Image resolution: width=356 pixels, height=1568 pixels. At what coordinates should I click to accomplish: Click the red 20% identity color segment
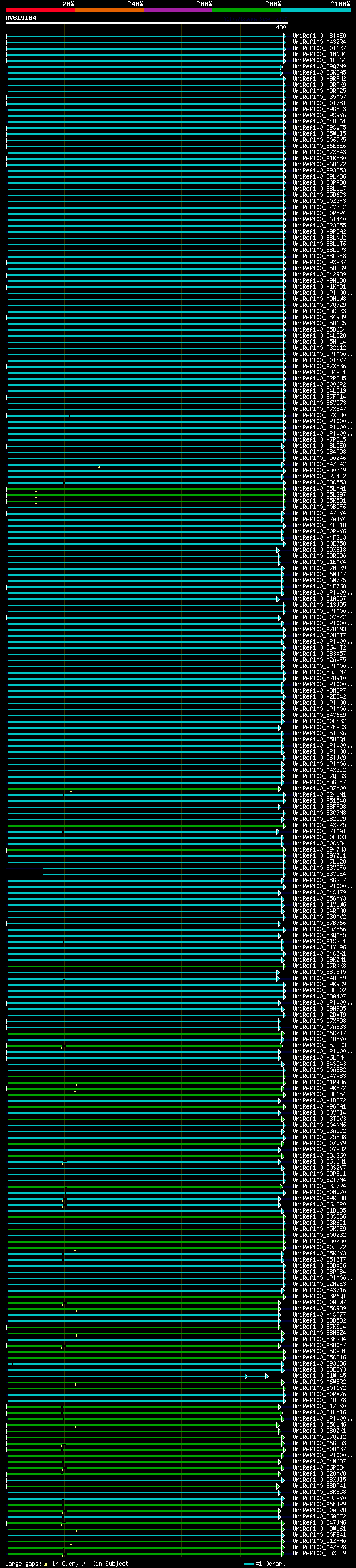tap(39, 11)
